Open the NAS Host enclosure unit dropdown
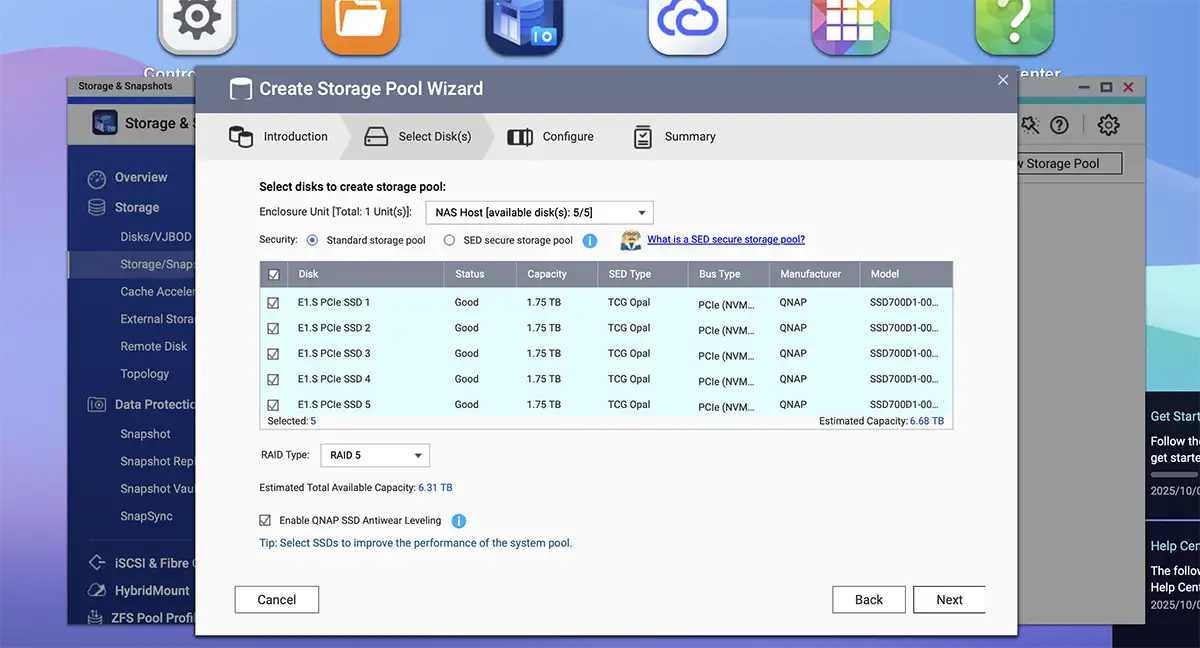Image resolution: width=1200 pixels, height=648 pixels. click(539, 212)
